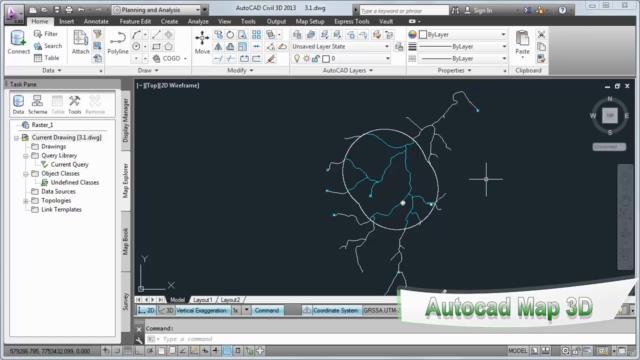Click the Object Color wheel swatch
This screenshot has width=640, height=360.
413,35
